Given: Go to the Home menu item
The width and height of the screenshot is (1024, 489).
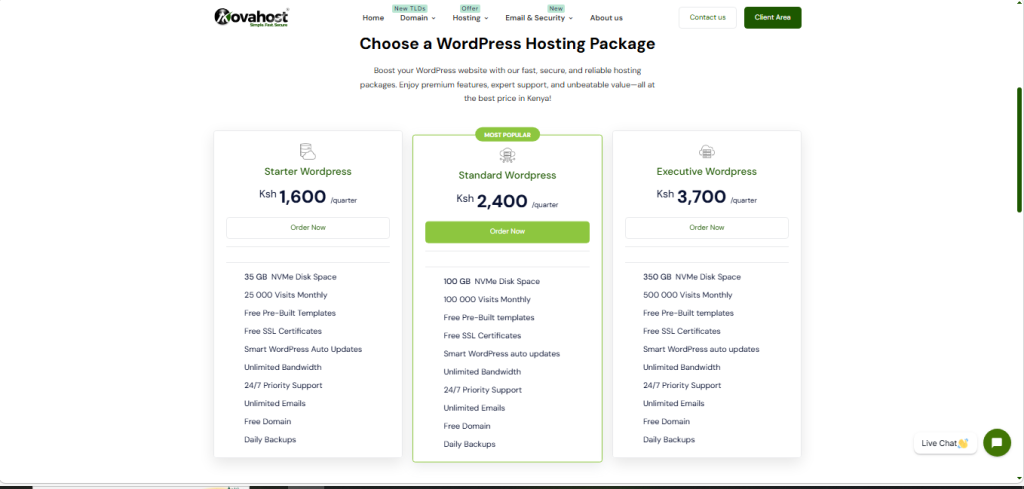Looking at the screenshot, I should (x=374, y=18).
